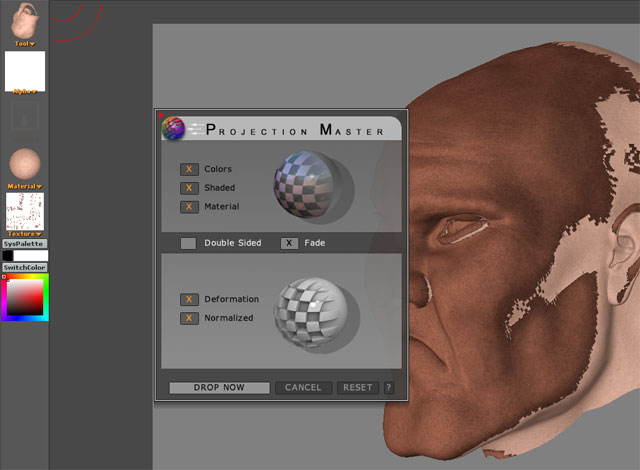The height and width of the screenshot is (470, 640).
Task: Open the current Texture thumbnail
Action: [25, 212]
